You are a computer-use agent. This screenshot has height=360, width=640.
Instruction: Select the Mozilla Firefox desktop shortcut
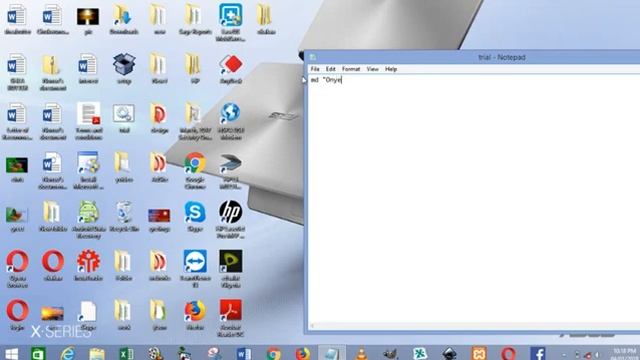195,311
